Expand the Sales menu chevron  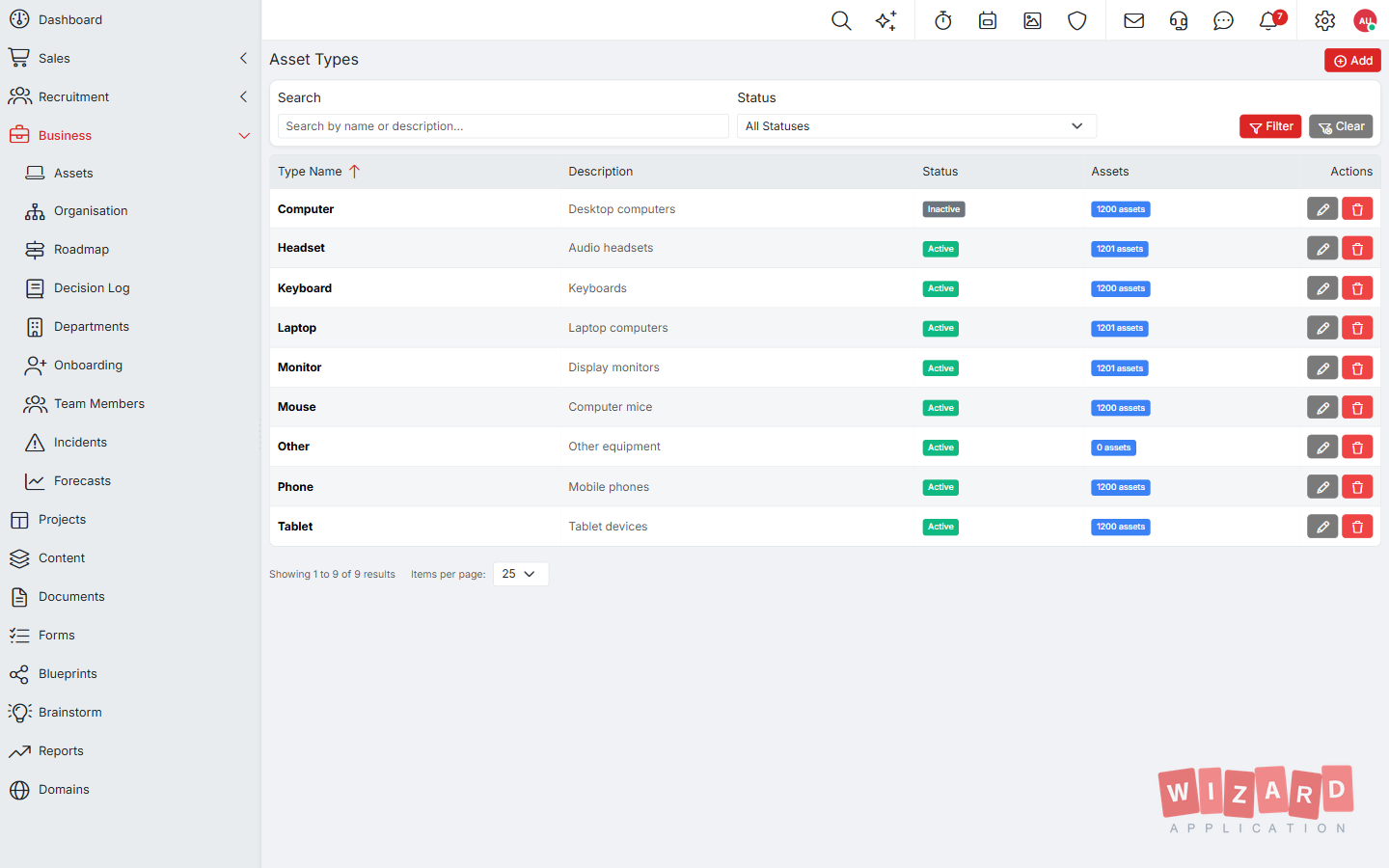(243, 58)
